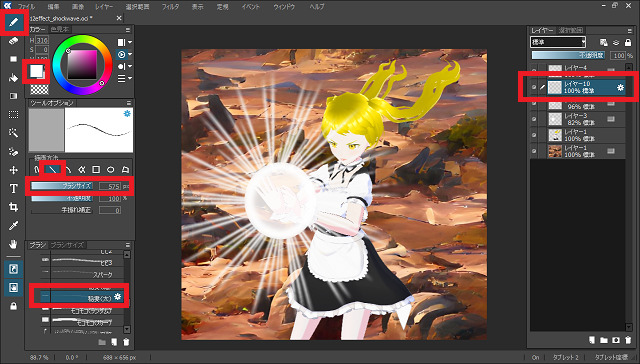Select the Hand pan tool
640x364 pixels.
(13, 244)
